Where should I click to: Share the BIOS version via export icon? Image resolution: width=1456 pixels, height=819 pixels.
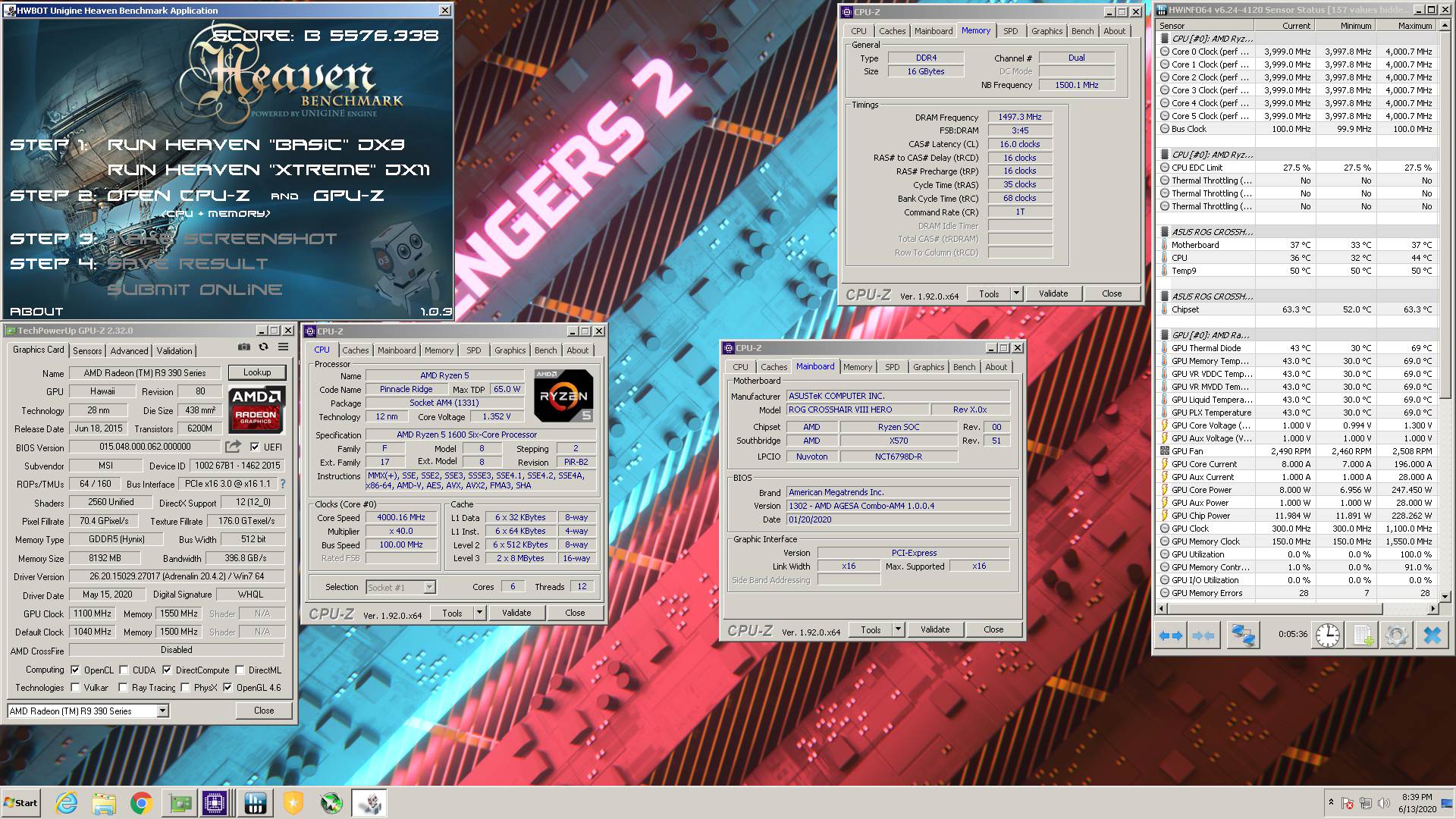coord(233,447)
